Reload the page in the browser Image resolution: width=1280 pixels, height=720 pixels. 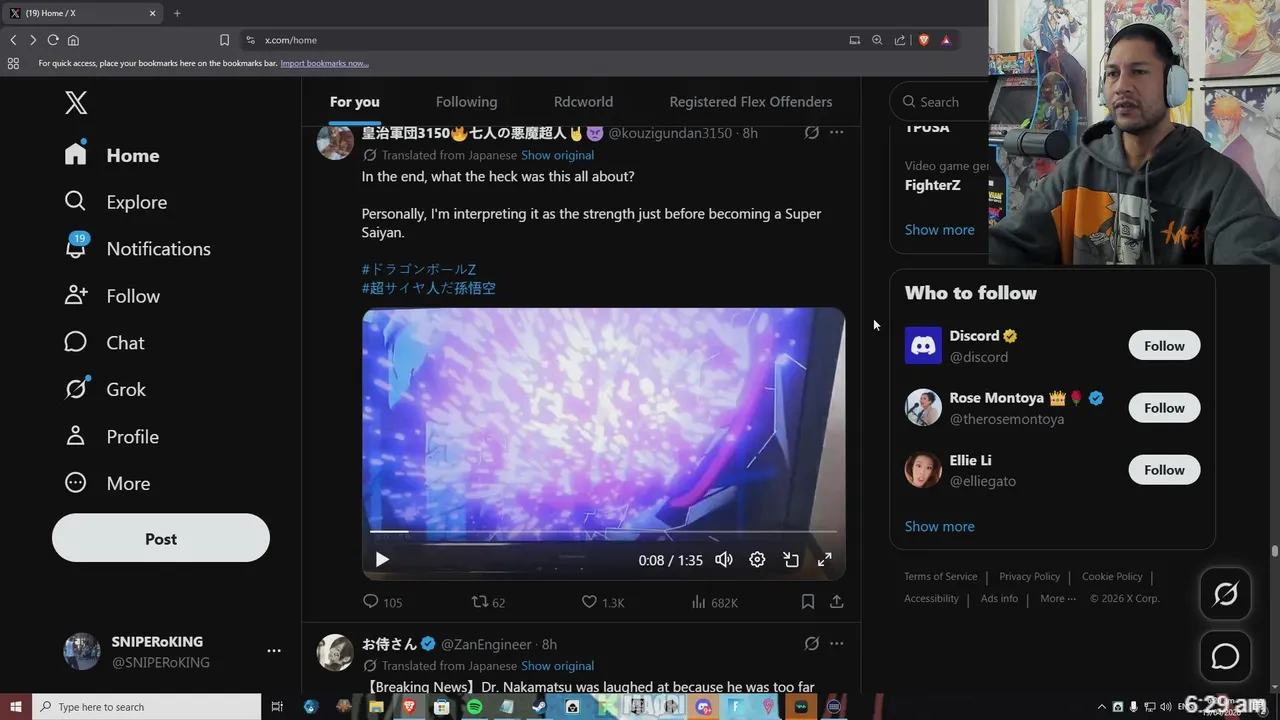[x=53, y=40]
